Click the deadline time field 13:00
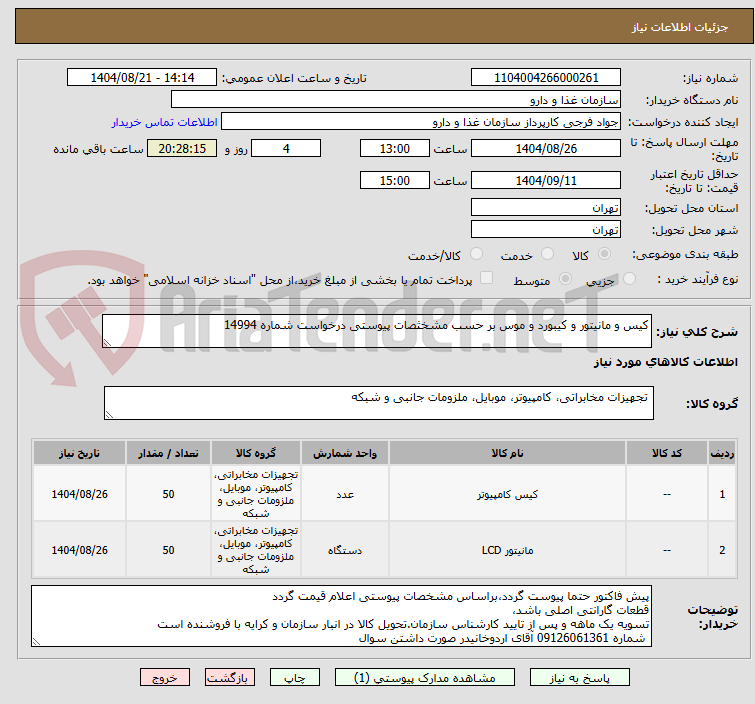This screenshot has width=755, height=704. pos(395,148)
